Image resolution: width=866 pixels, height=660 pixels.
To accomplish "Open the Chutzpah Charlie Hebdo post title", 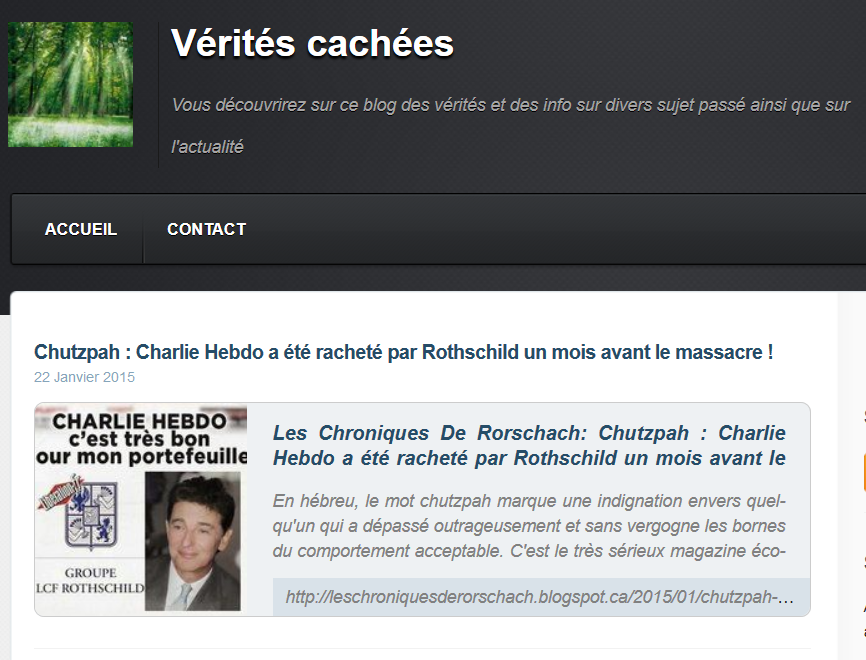I will 403,352.
